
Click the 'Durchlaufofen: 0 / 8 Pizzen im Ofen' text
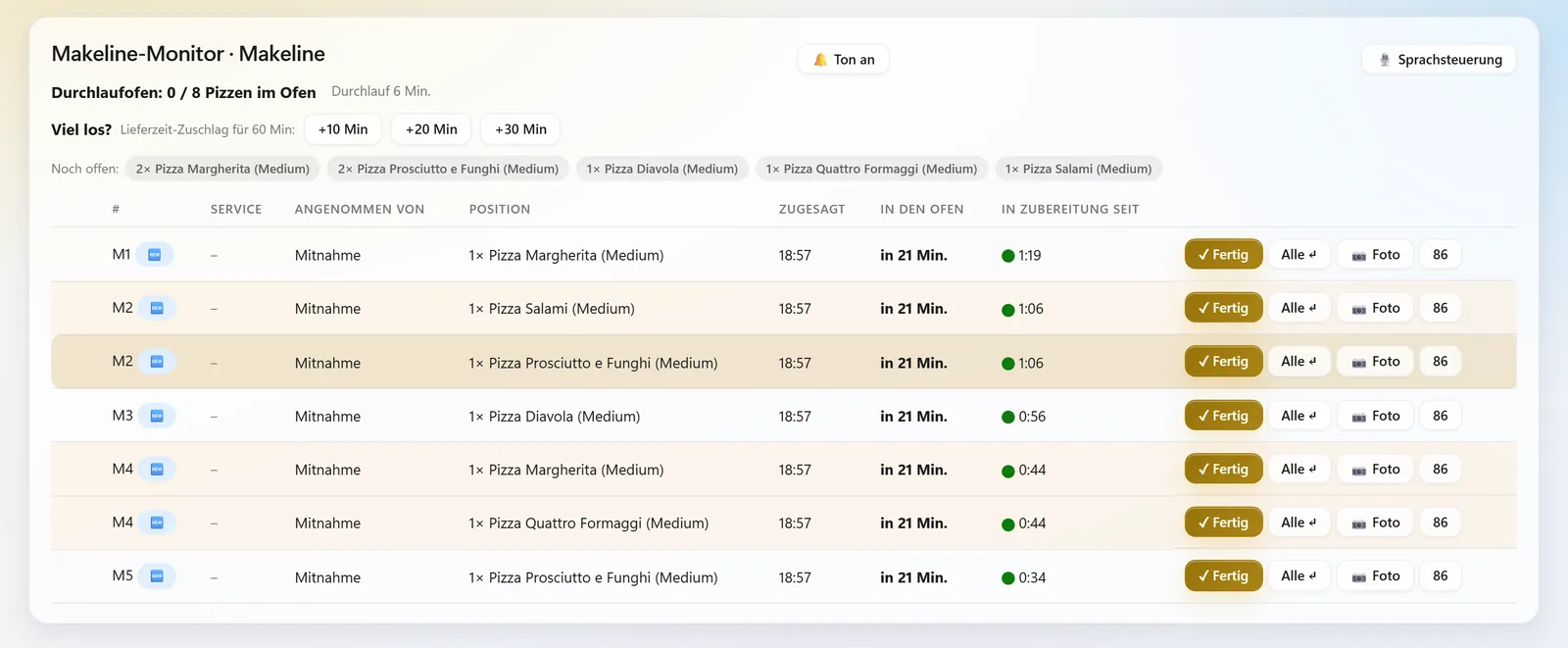(183, 92)
